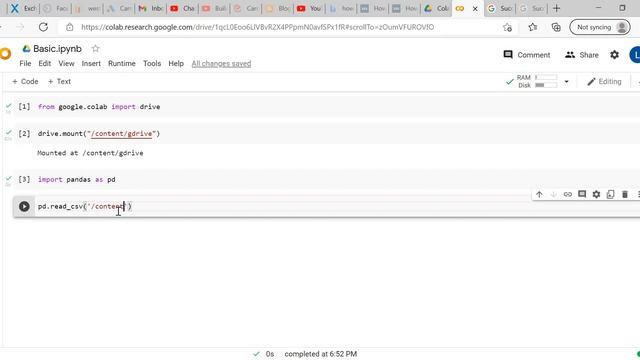Switch to the Excel tab
Screen dimensions: 640x360
[23, 8]
